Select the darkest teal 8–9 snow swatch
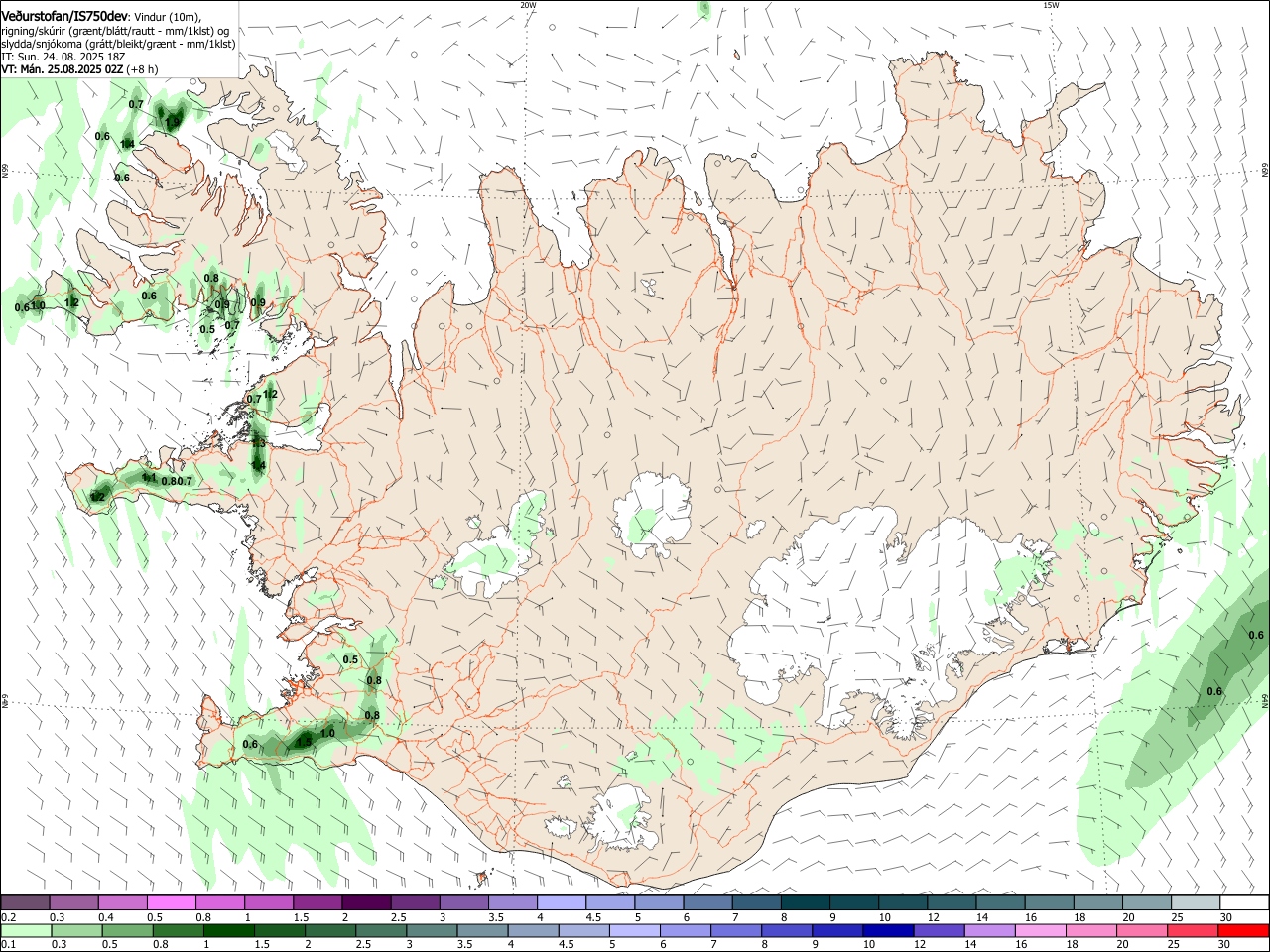The image size is (1270, 952). click(x=806, y=902)
